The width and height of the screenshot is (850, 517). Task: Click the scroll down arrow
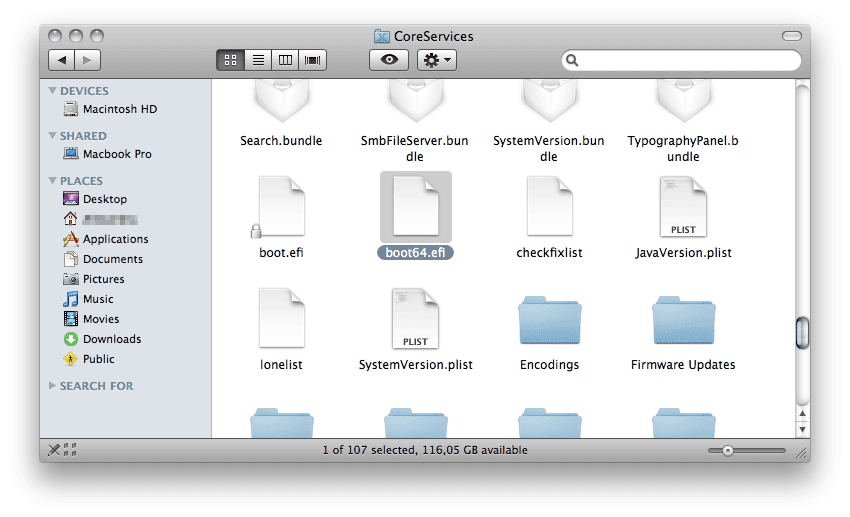click(x=802, y=429)
